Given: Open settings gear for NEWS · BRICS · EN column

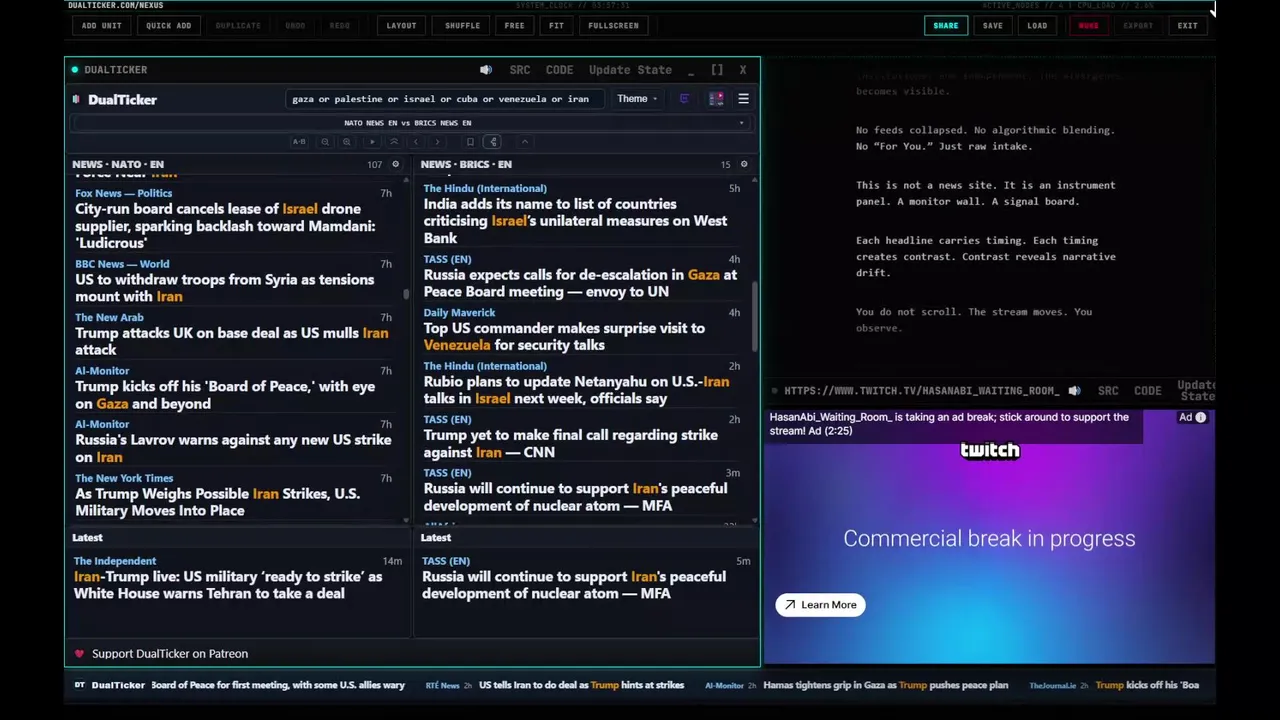Looking at the screenshot, I should pyautogui.click(x=743, y=164).
